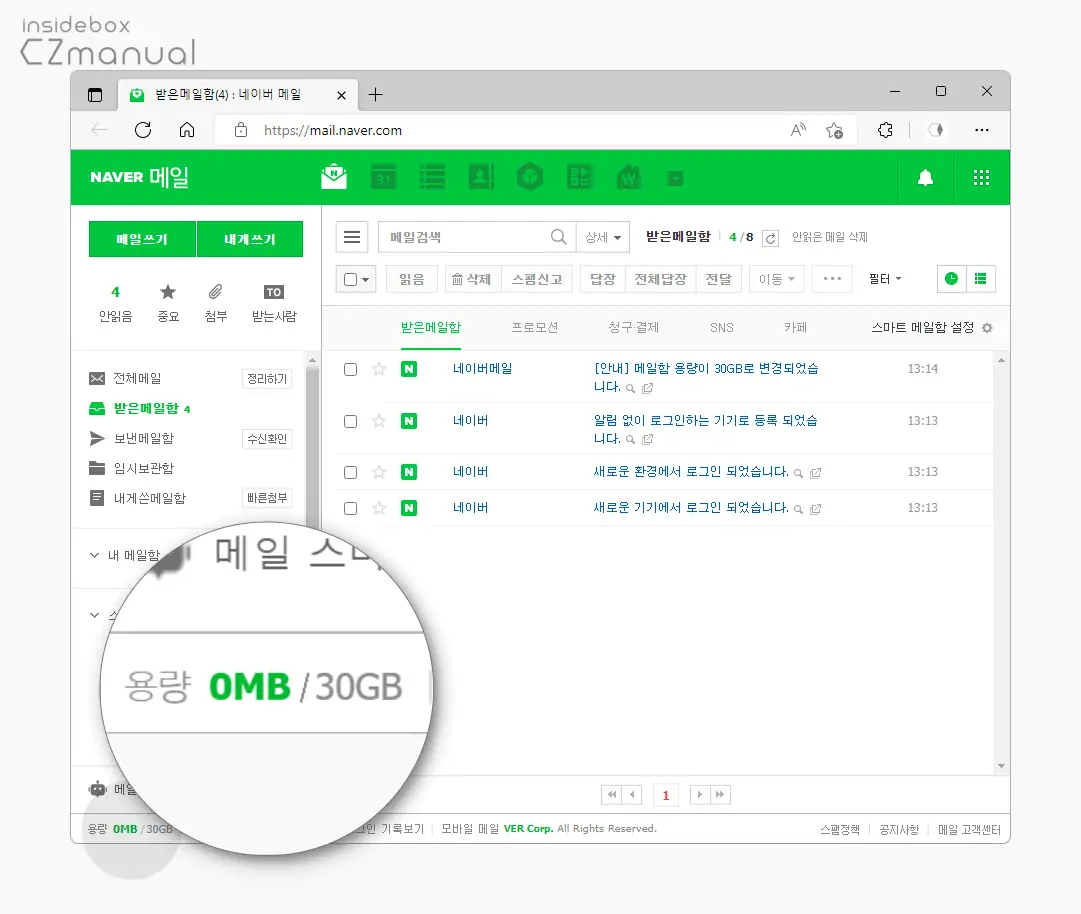The height and width of the screenshot is (914, 1081).
Task: Click page number 1 in pagination
Action: click(x=665, y=794)
